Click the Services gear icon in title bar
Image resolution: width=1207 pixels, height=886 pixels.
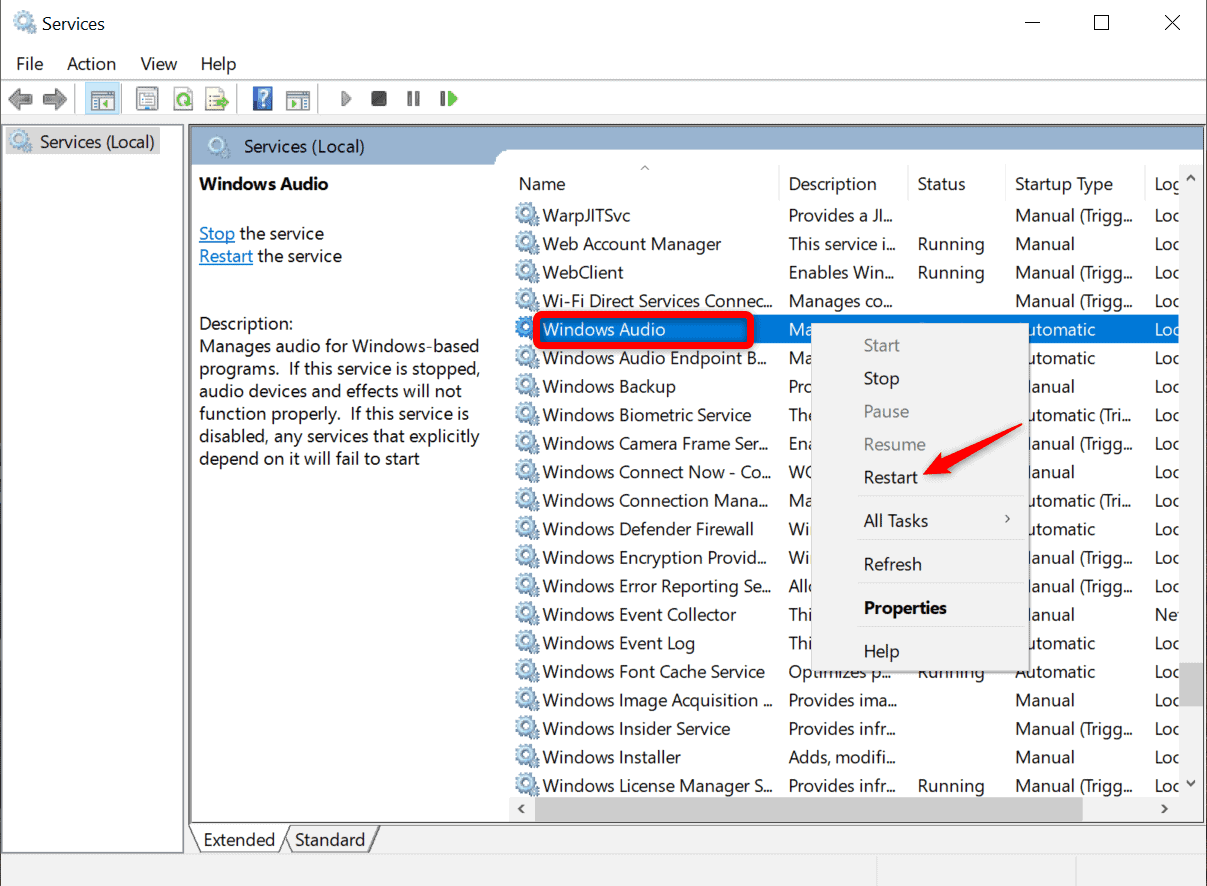click(x=24, y=22)
